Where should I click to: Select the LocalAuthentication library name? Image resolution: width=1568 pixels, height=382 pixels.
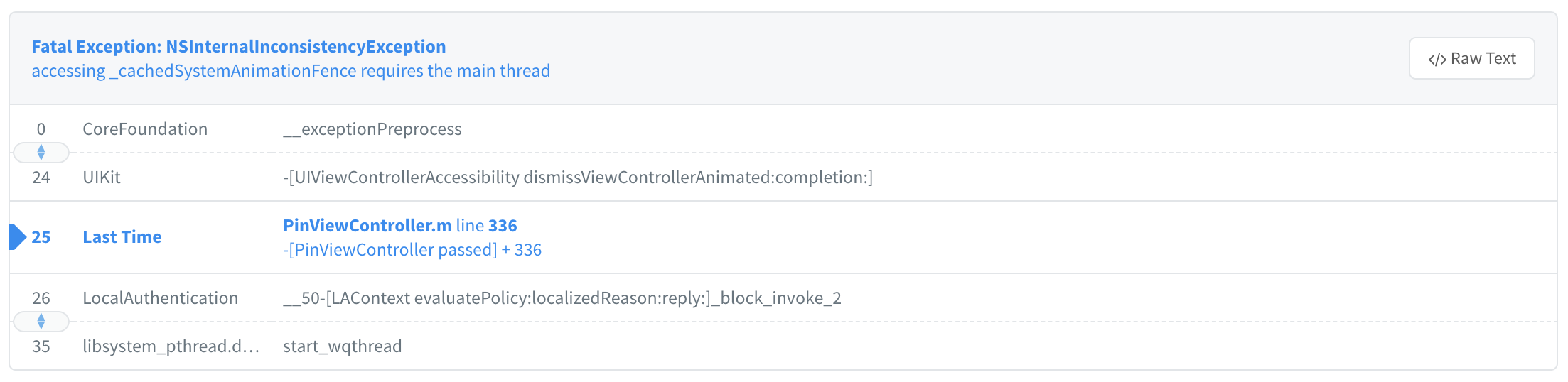point(160,298)
